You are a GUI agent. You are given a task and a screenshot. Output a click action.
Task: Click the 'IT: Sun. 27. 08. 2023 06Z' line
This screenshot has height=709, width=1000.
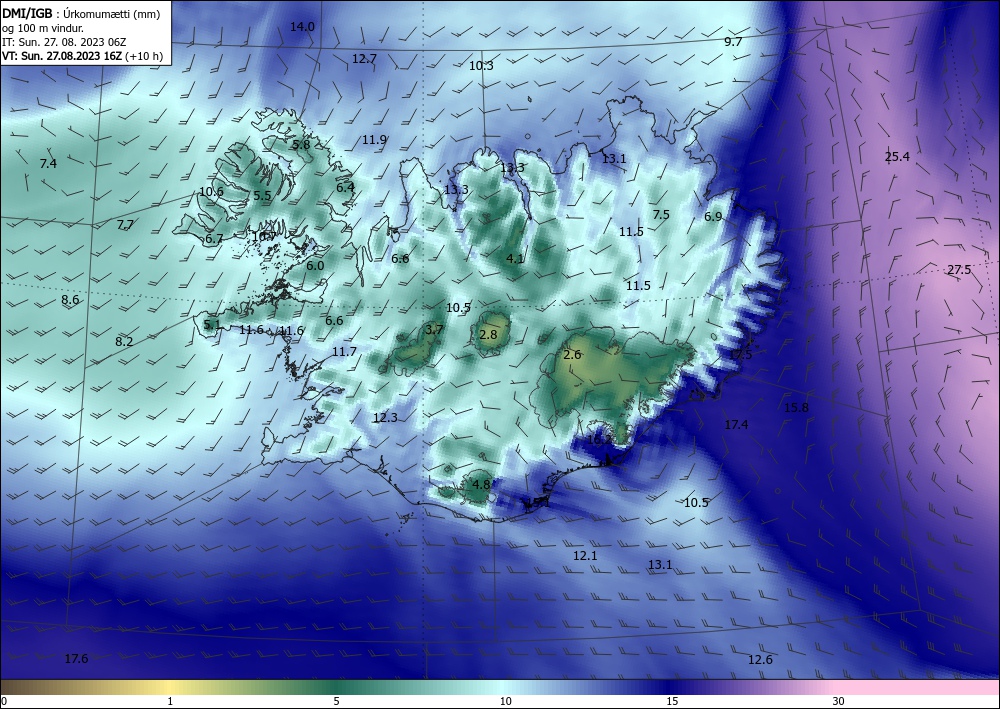[x=64, y=42]
